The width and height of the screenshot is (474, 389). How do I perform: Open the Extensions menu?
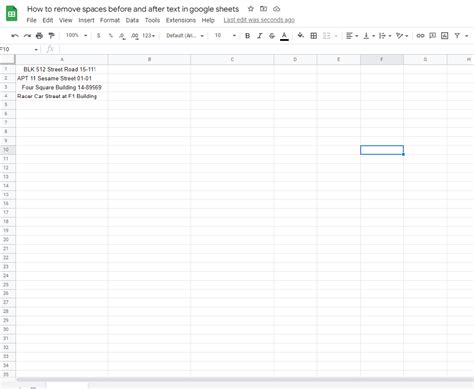coord(181,20)
